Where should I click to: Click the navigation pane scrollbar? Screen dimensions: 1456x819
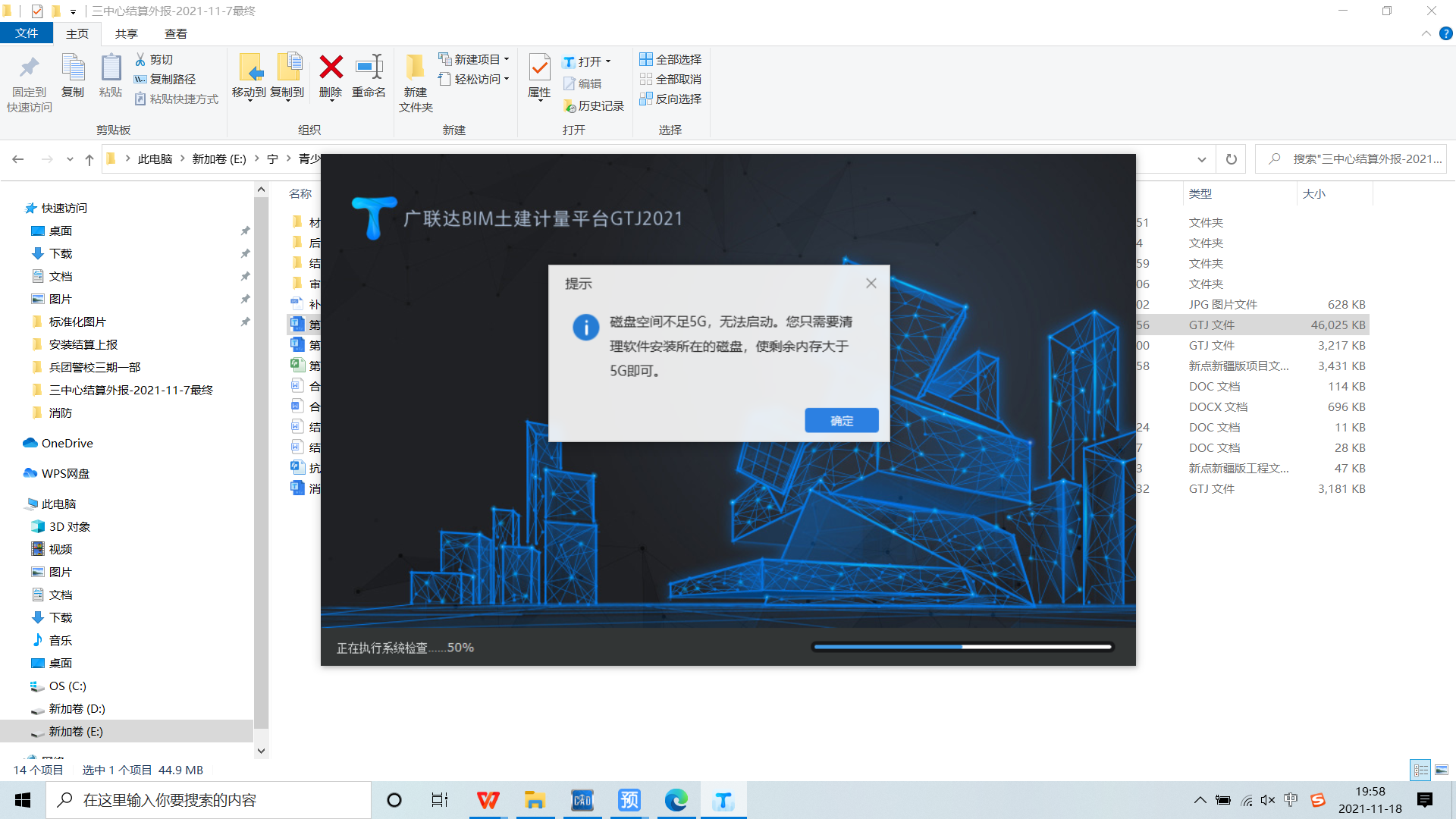(x=261, y=463)
